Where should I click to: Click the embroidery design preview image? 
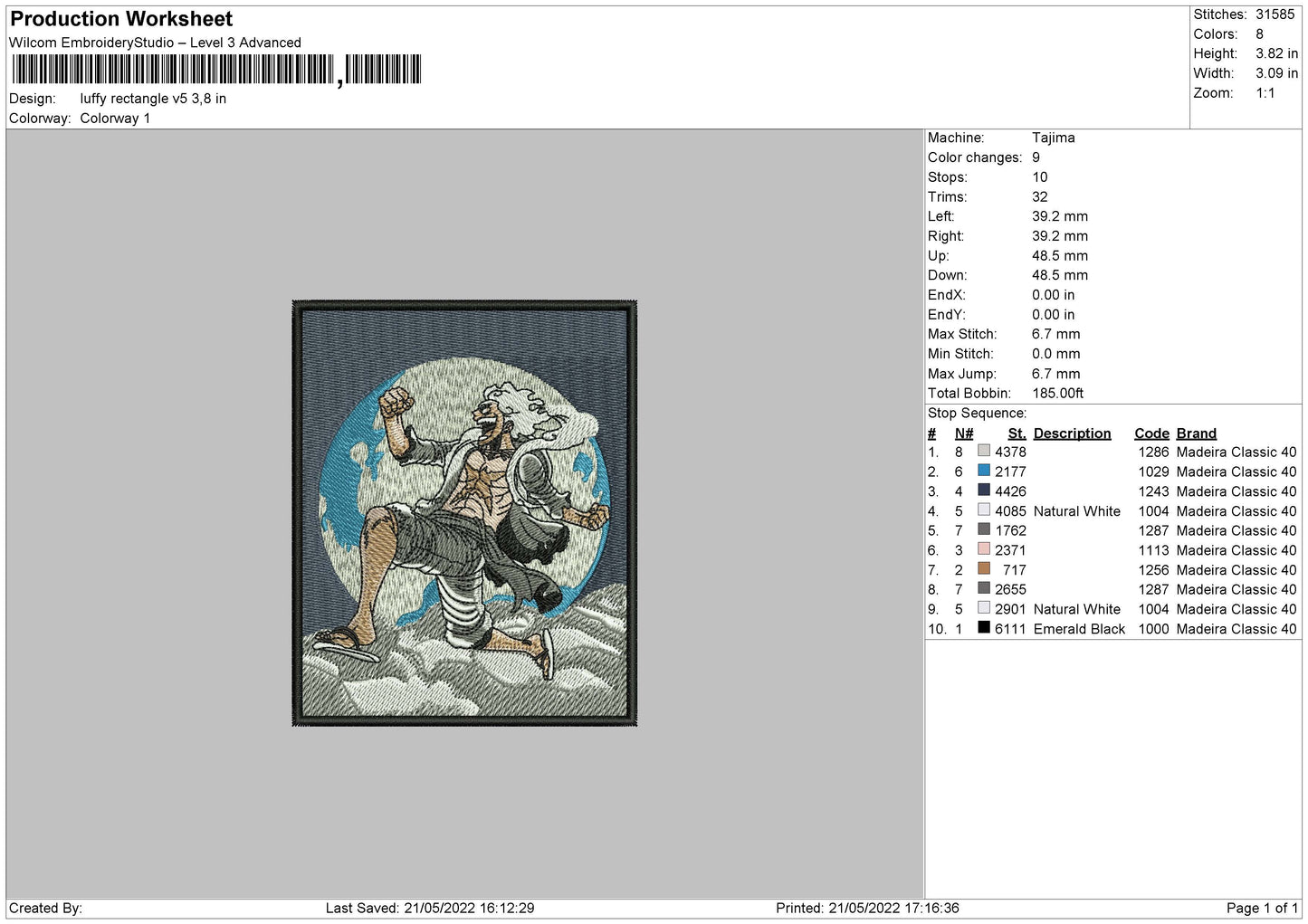tap(464, 513)
